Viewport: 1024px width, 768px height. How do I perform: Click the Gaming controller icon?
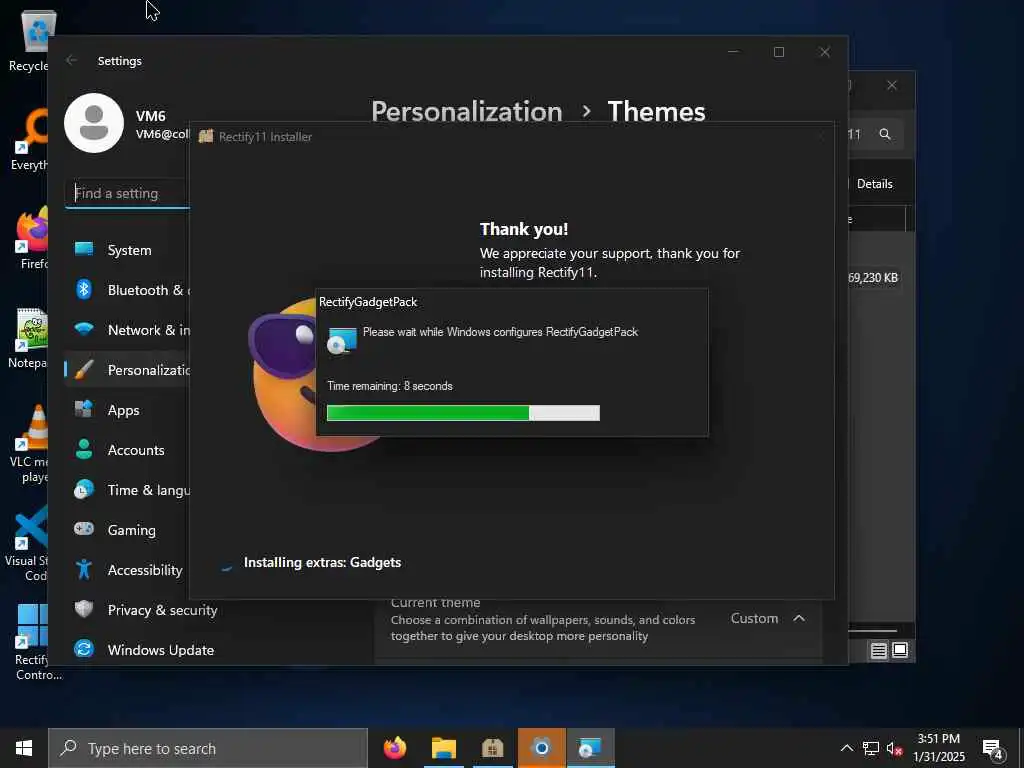pyautogui.click(x=84, y=528)
